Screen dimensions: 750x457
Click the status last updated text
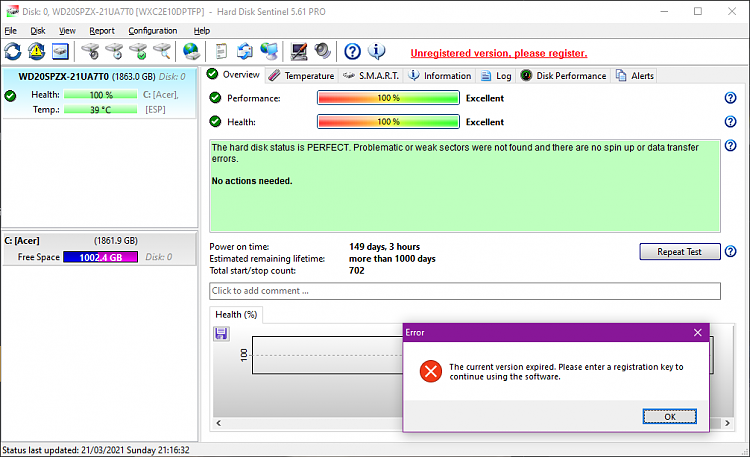pyautogui.click(x=96, y=450)
